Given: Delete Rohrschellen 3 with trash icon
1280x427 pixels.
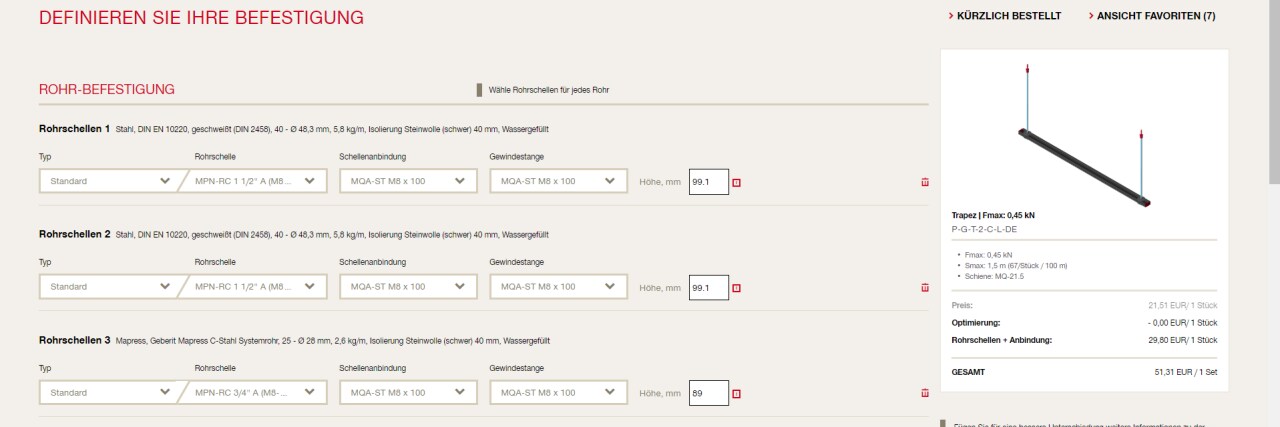Looking at the screenshot, I should [x=924, y=393].
